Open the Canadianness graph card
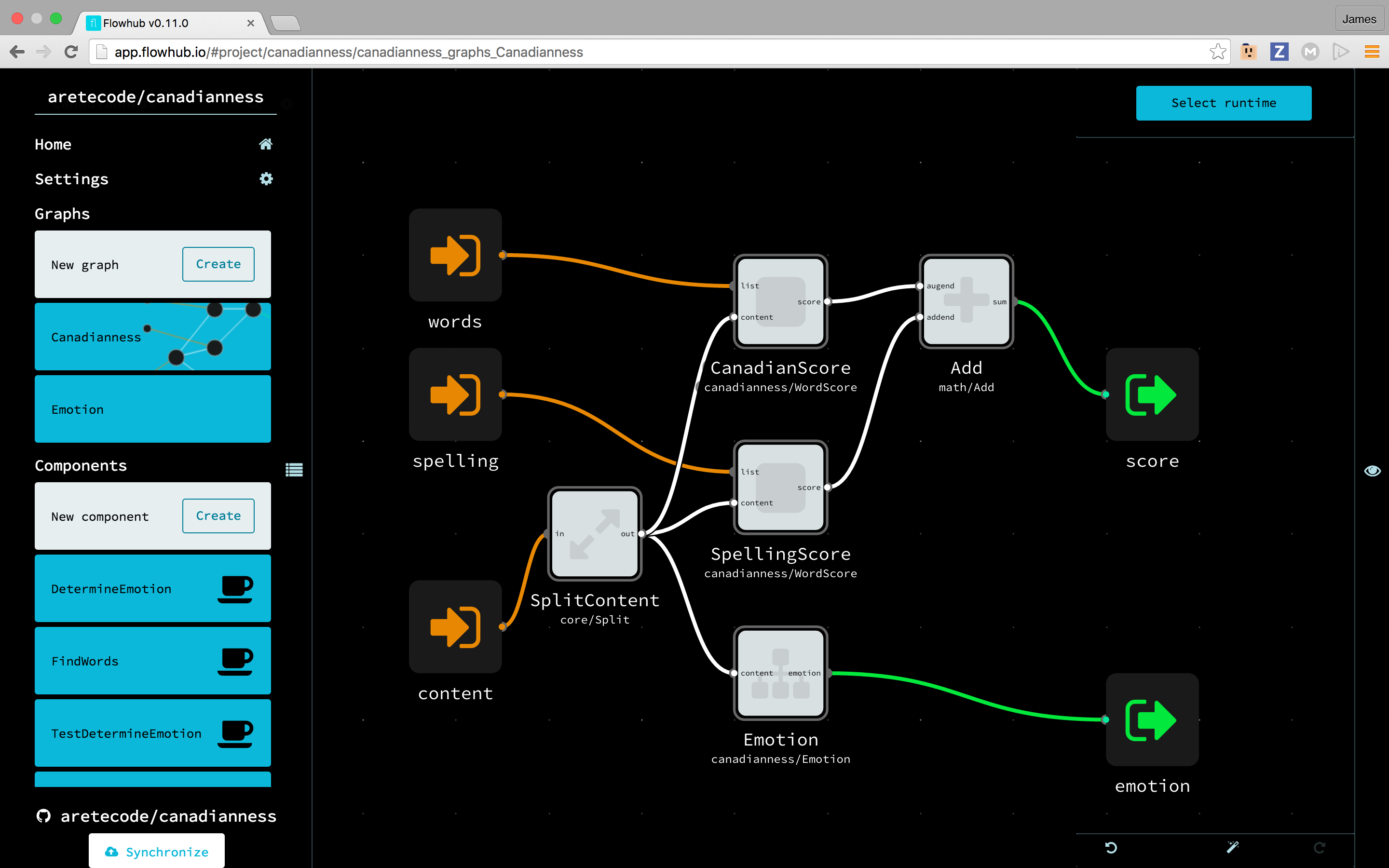This screenshot has width=1389, height=868. tap(153, 337)
